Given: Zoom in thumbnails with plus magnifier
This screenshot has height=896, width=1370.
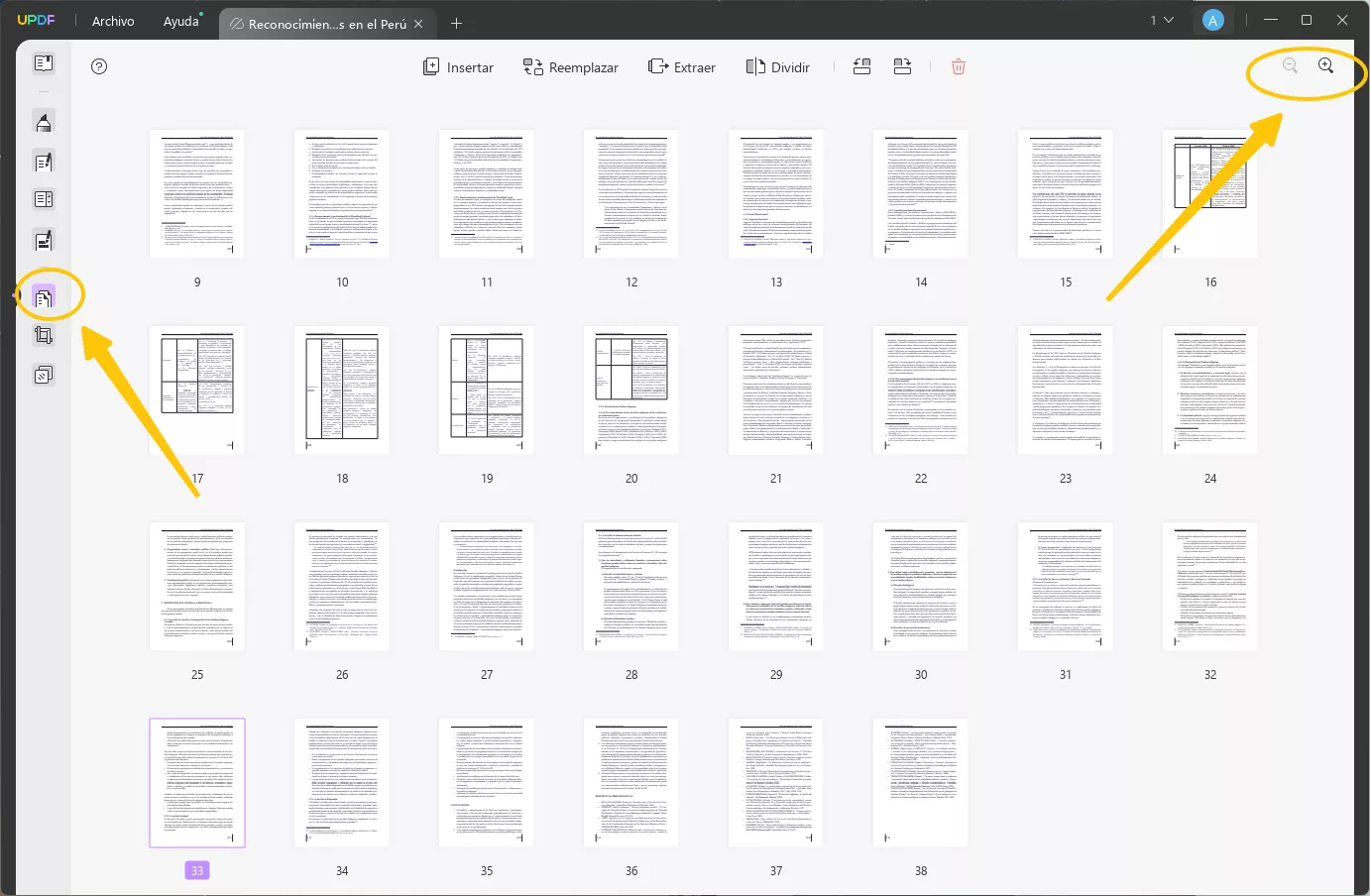Looking at the screenshot, I should click(x=1326, y=65).
